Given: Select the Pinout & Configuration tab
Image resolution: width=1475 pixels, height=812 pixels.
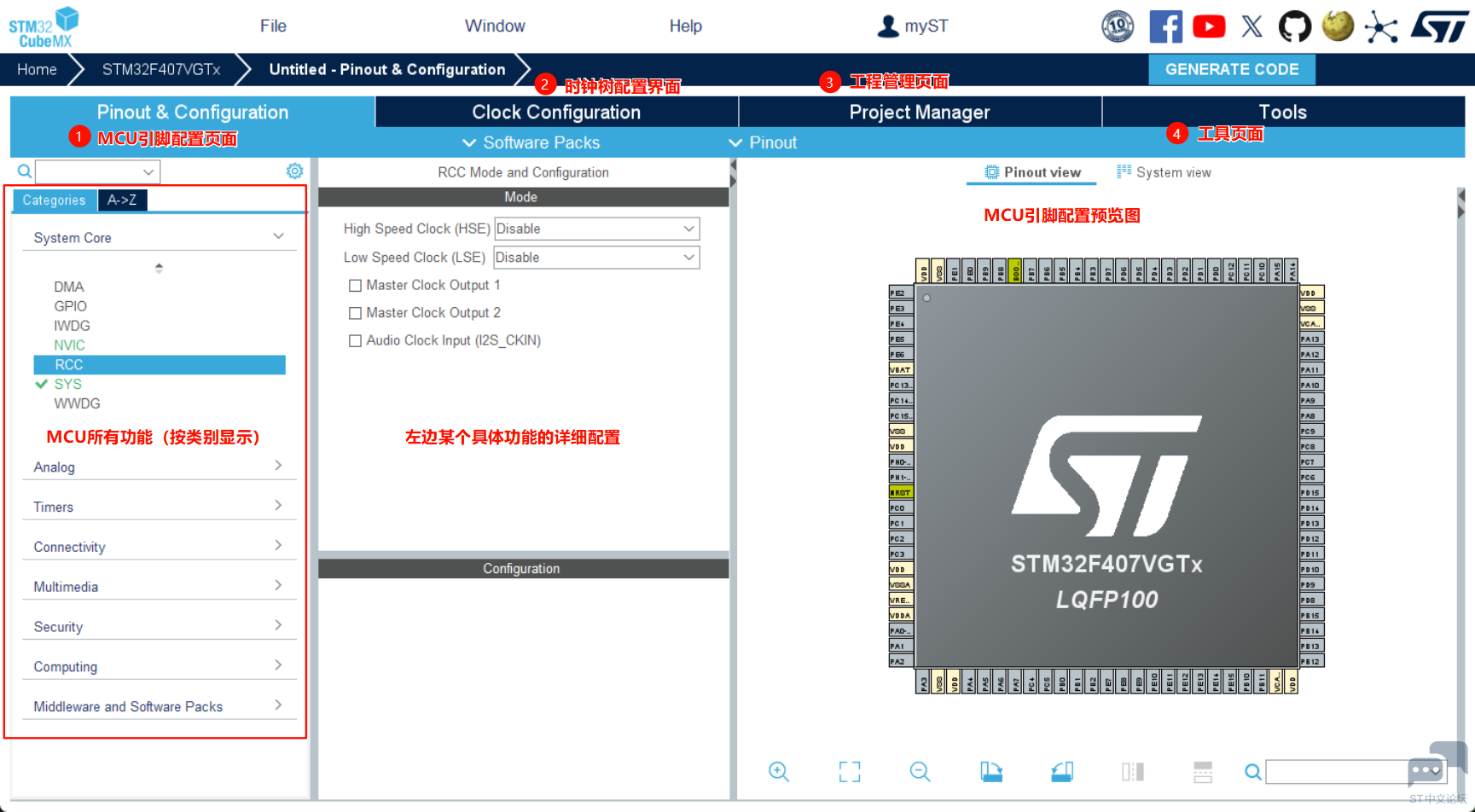Looking at the screenshot, I should pos(193,112).
